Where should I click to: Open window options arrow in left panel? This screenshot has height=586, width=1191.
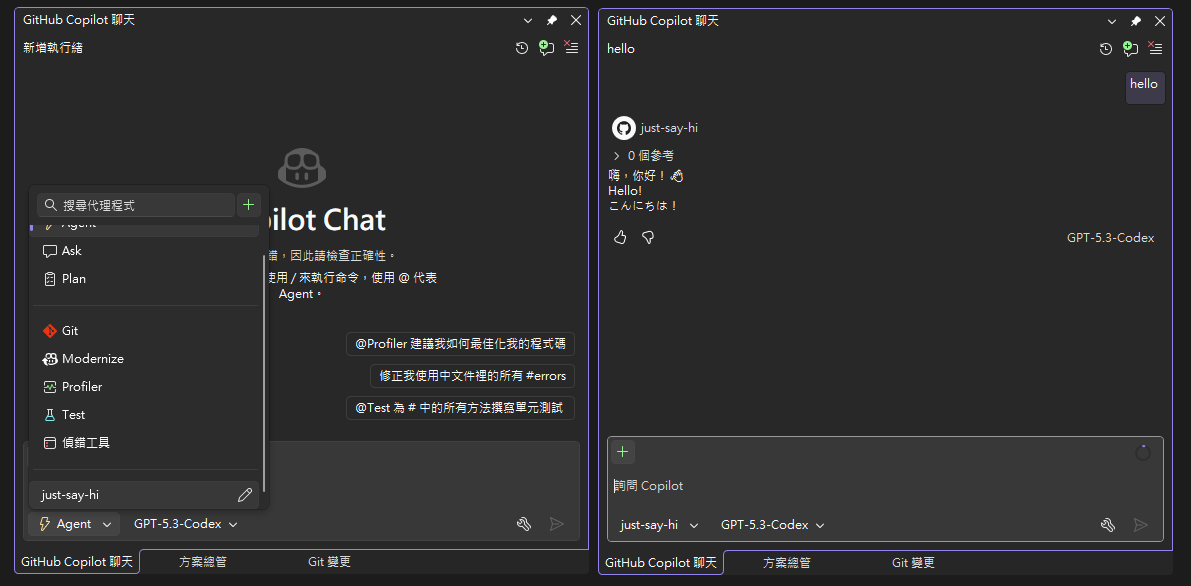point(529,21)
